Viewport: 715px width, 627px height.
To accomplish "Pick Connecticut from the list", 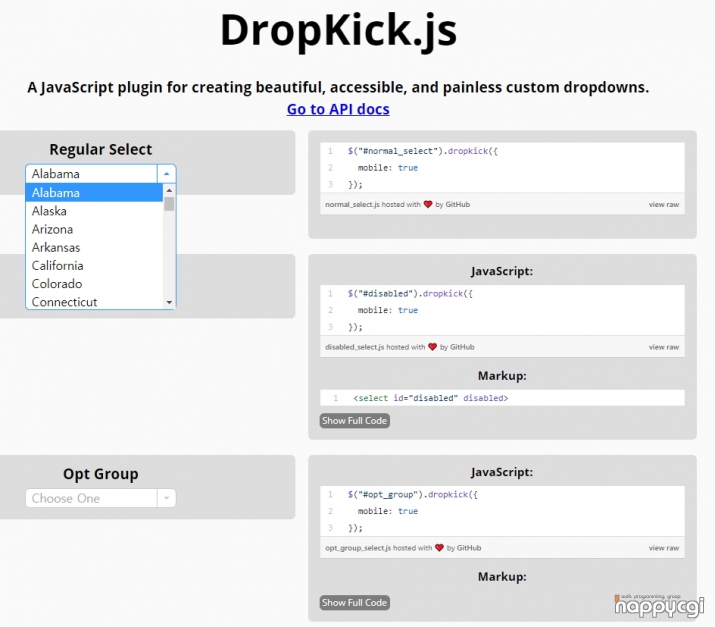I will tap(94, 301).
